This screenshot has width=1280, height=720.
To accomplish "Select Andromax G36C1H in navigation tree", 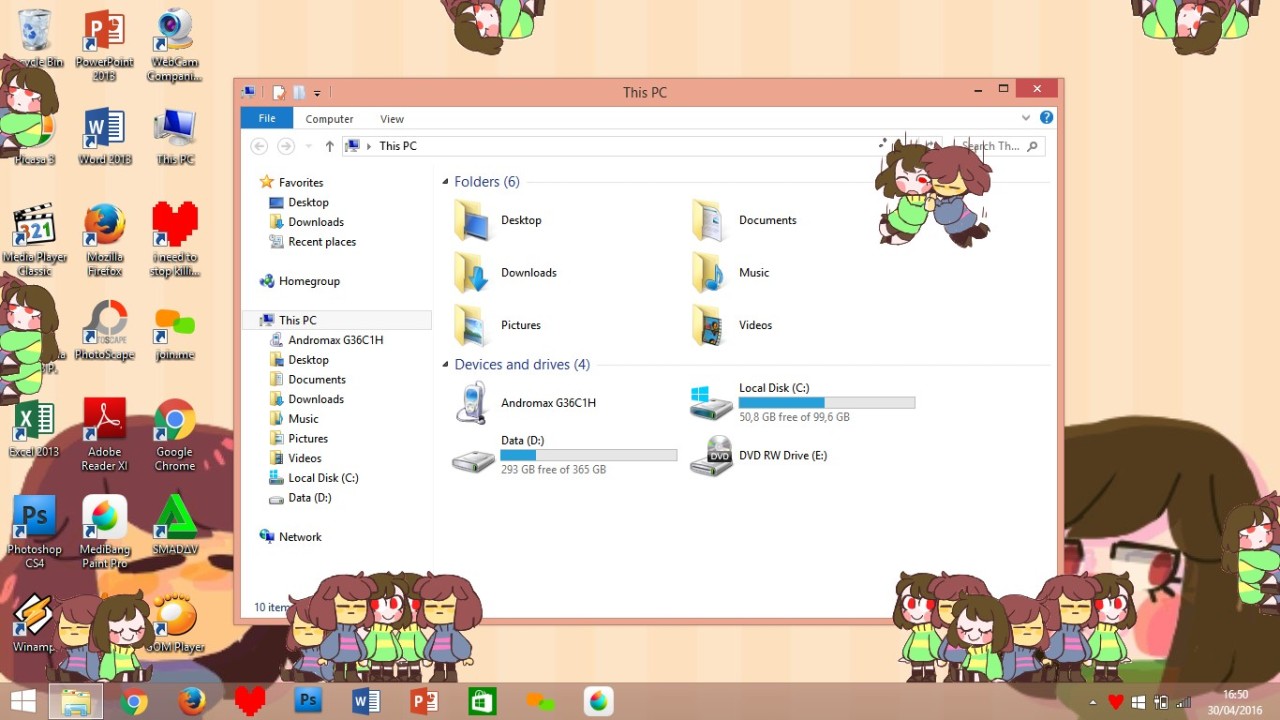I will coord(326,340).
